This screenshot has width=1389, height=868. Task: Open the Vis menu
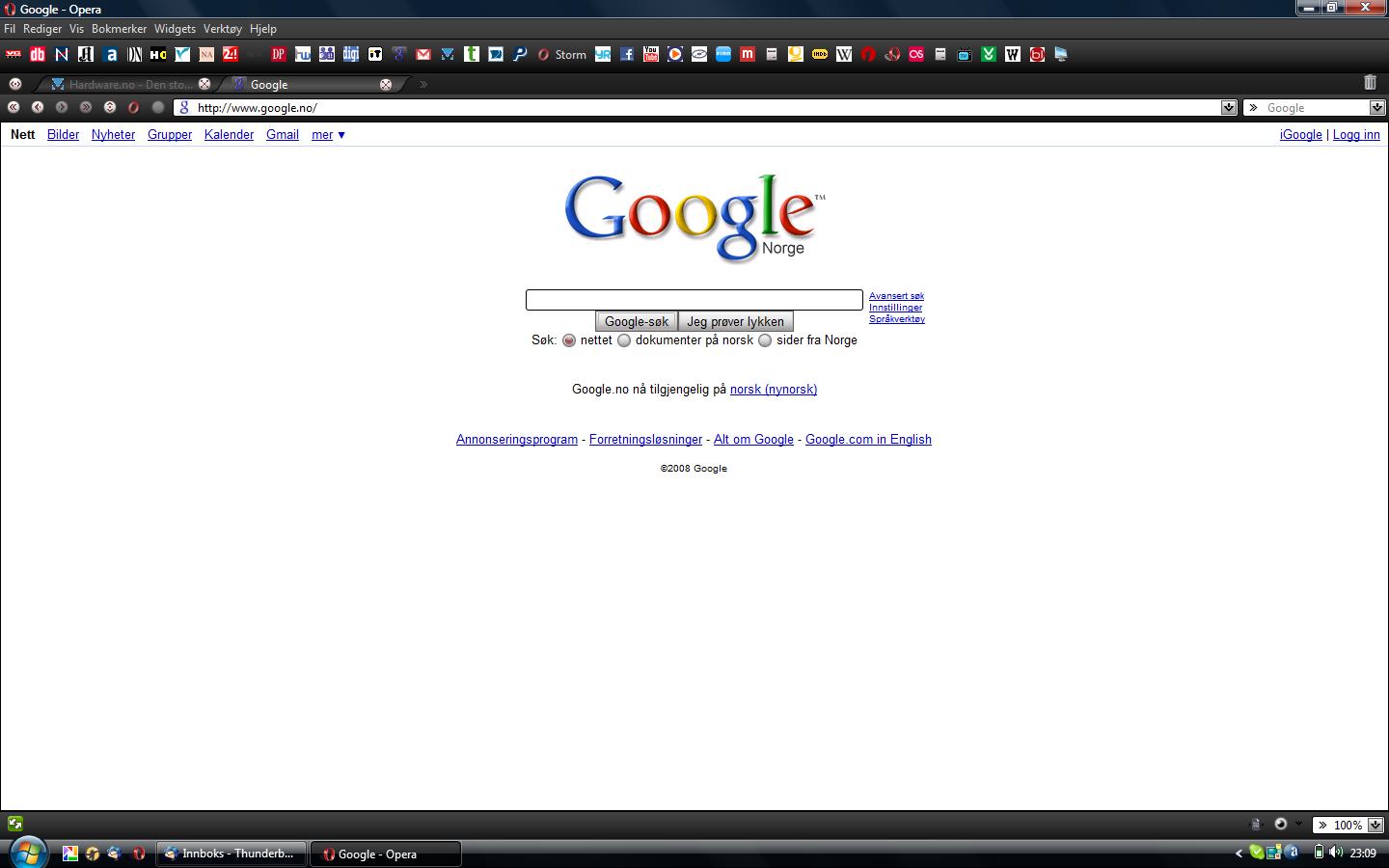pos(76,29)
